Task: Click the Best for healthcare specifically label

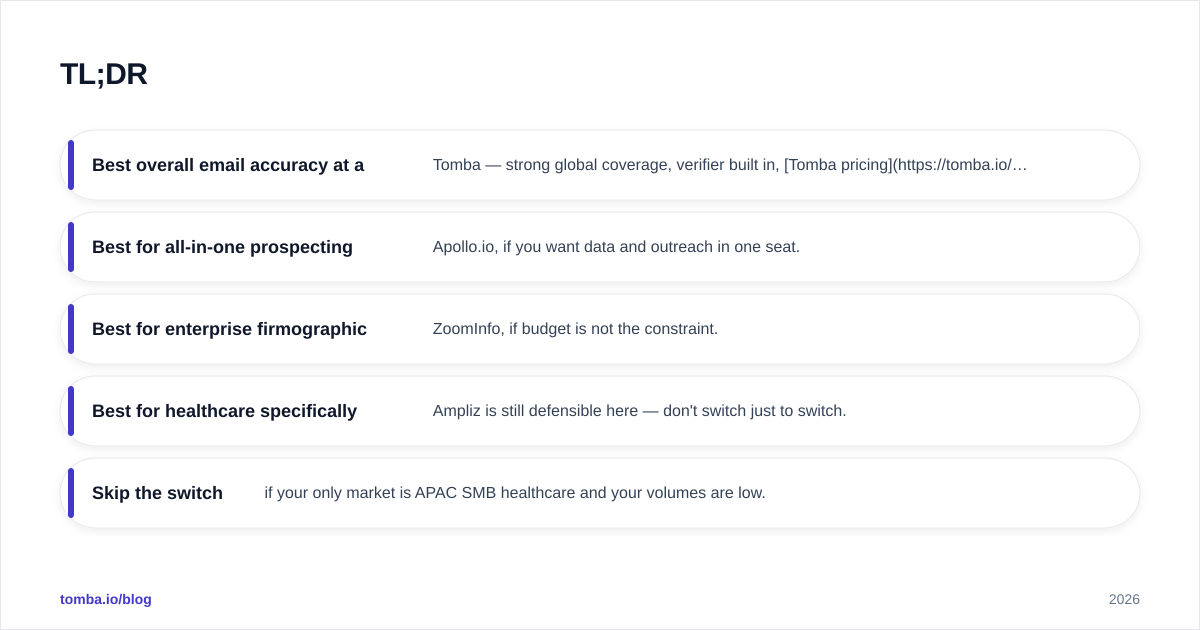Action: click(x=224, y=411)
